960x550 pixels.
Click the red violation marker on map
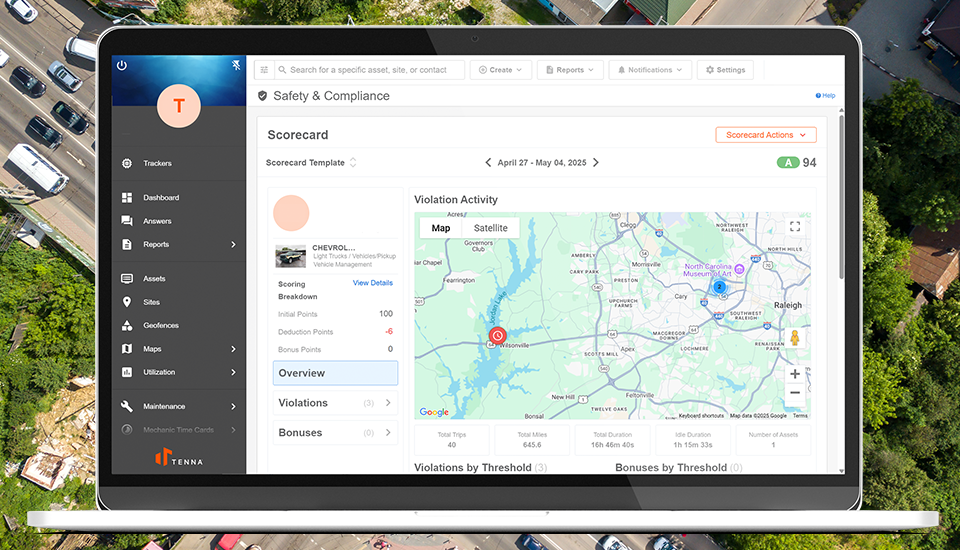tap(497, 336)
